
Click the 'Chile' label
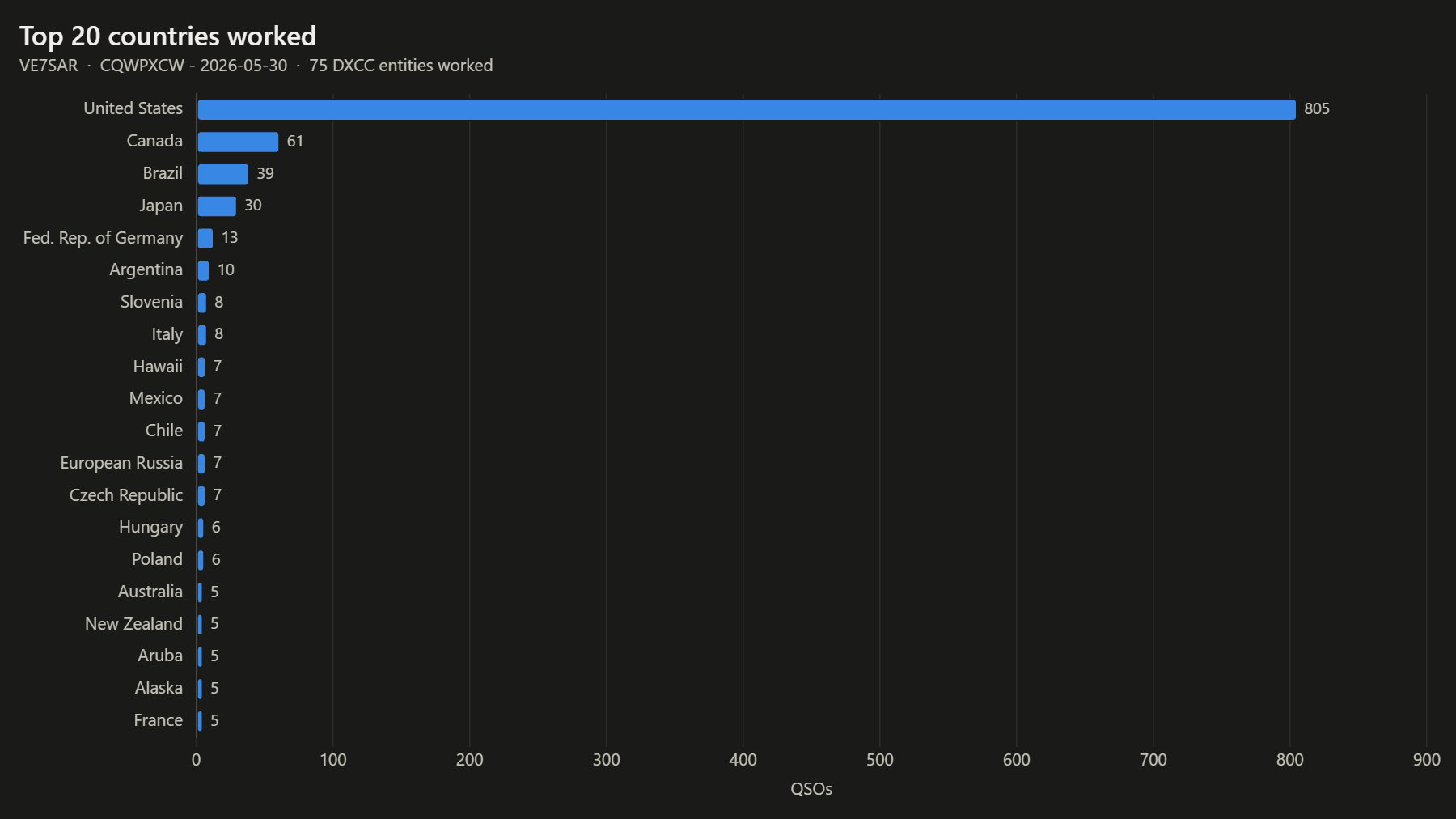[164, 431]
